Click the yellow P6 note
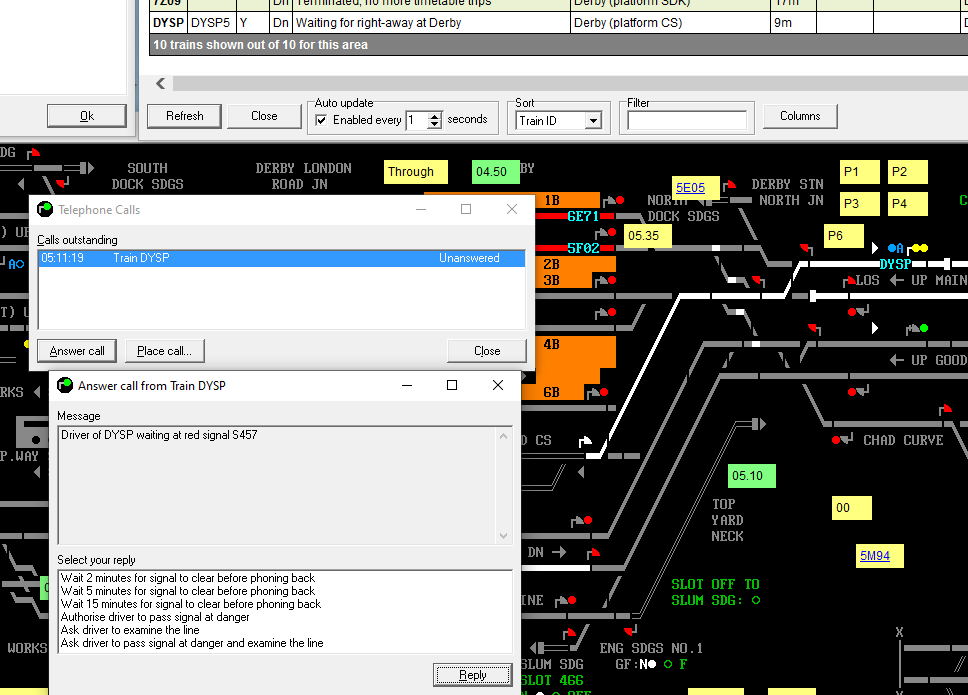Viewport: 968px width, 695px height. click(x=844, y=236)
